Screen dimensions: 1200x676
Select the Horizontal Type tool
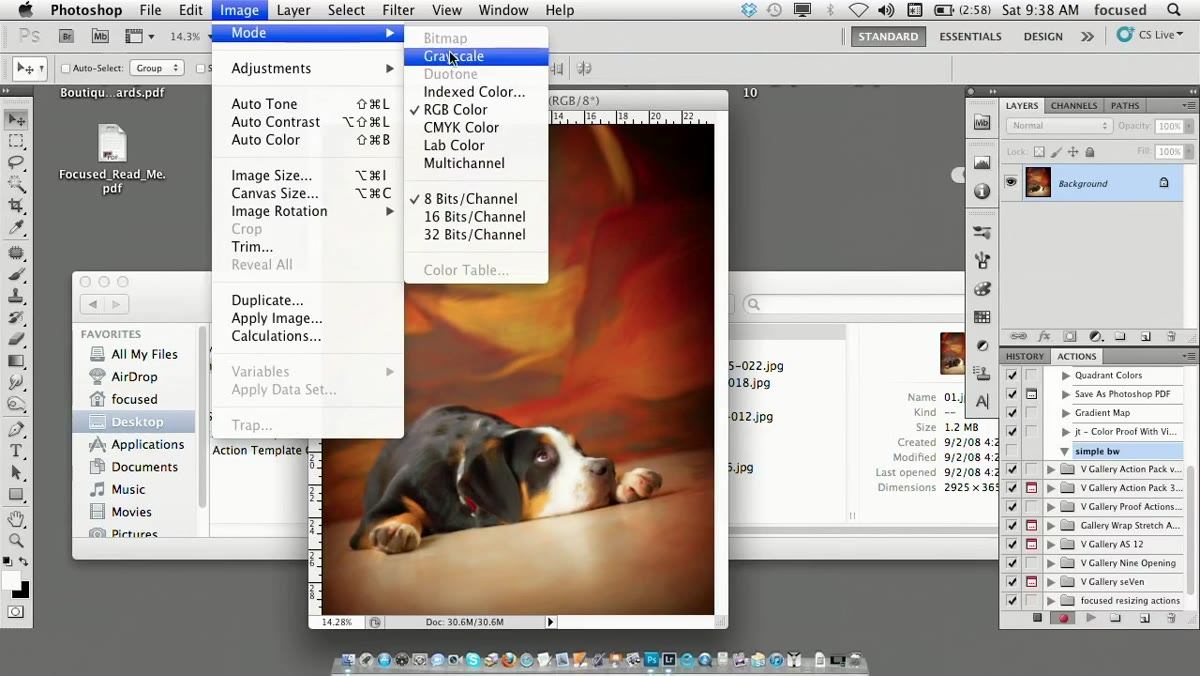[x=17, y=451]
